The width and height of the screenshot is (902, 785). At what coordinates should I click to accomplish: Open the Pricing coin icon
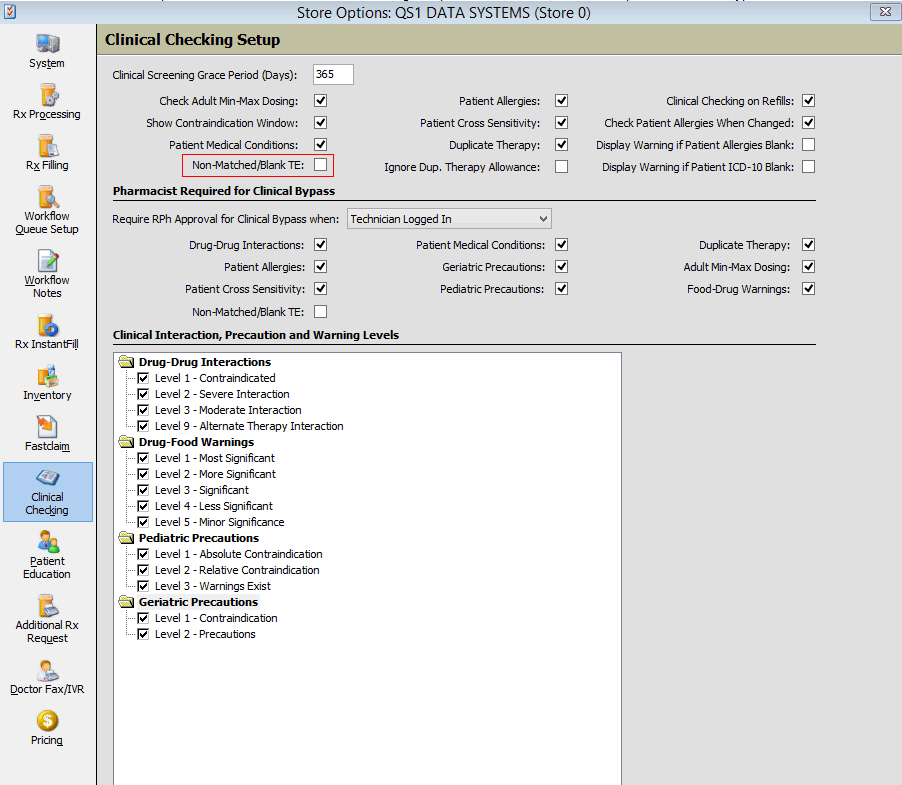[x=47, y=721]
